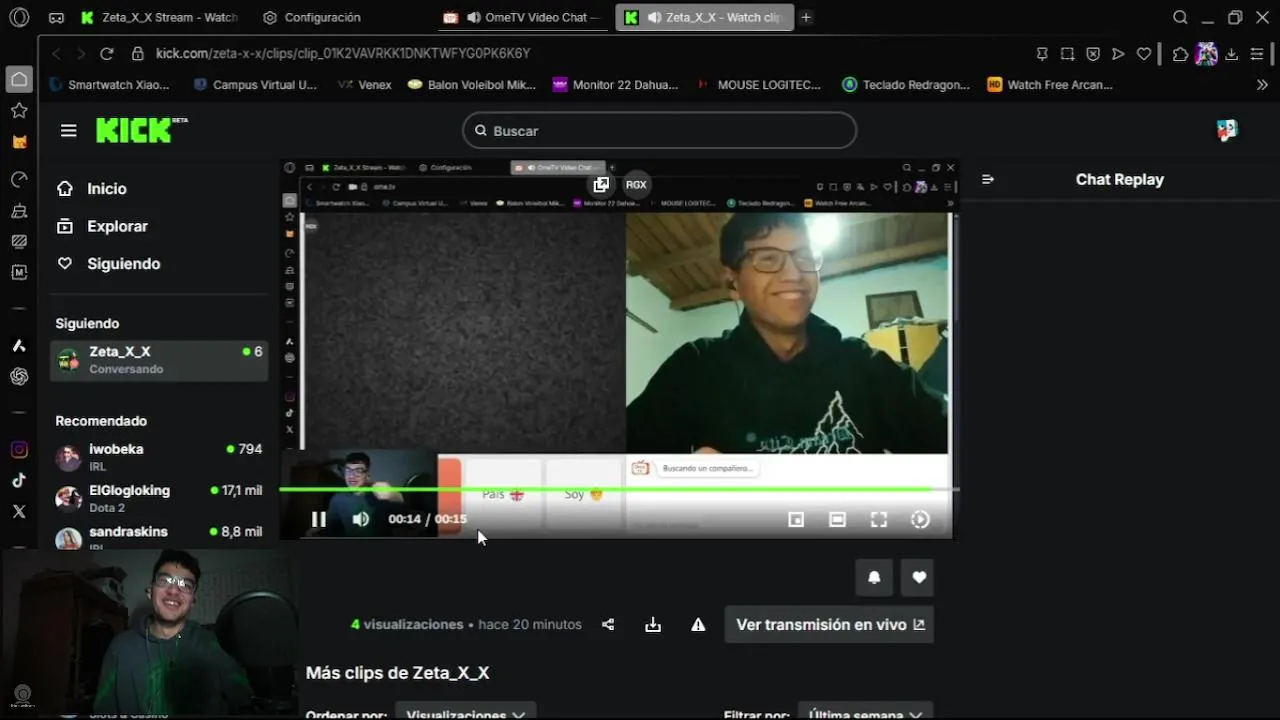Open X (Twitter) in the Opera sidebar
Viewport: 1280px width, 720px height.
[x=19, y=511]
